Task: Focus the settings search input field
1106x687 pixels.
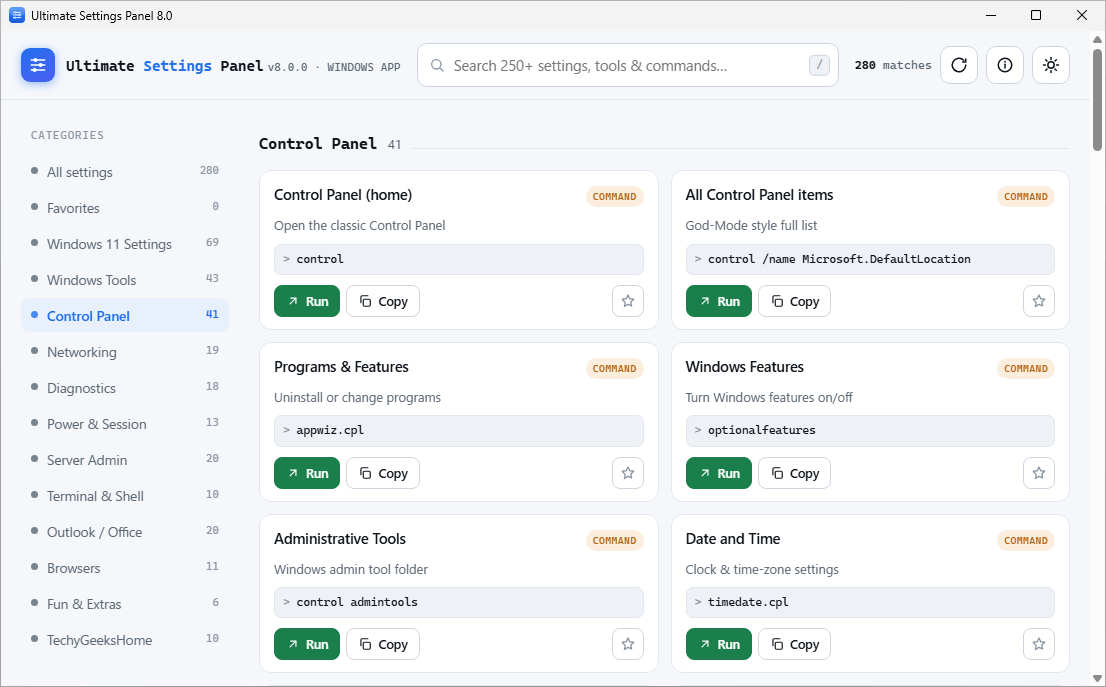Action: 628,66
